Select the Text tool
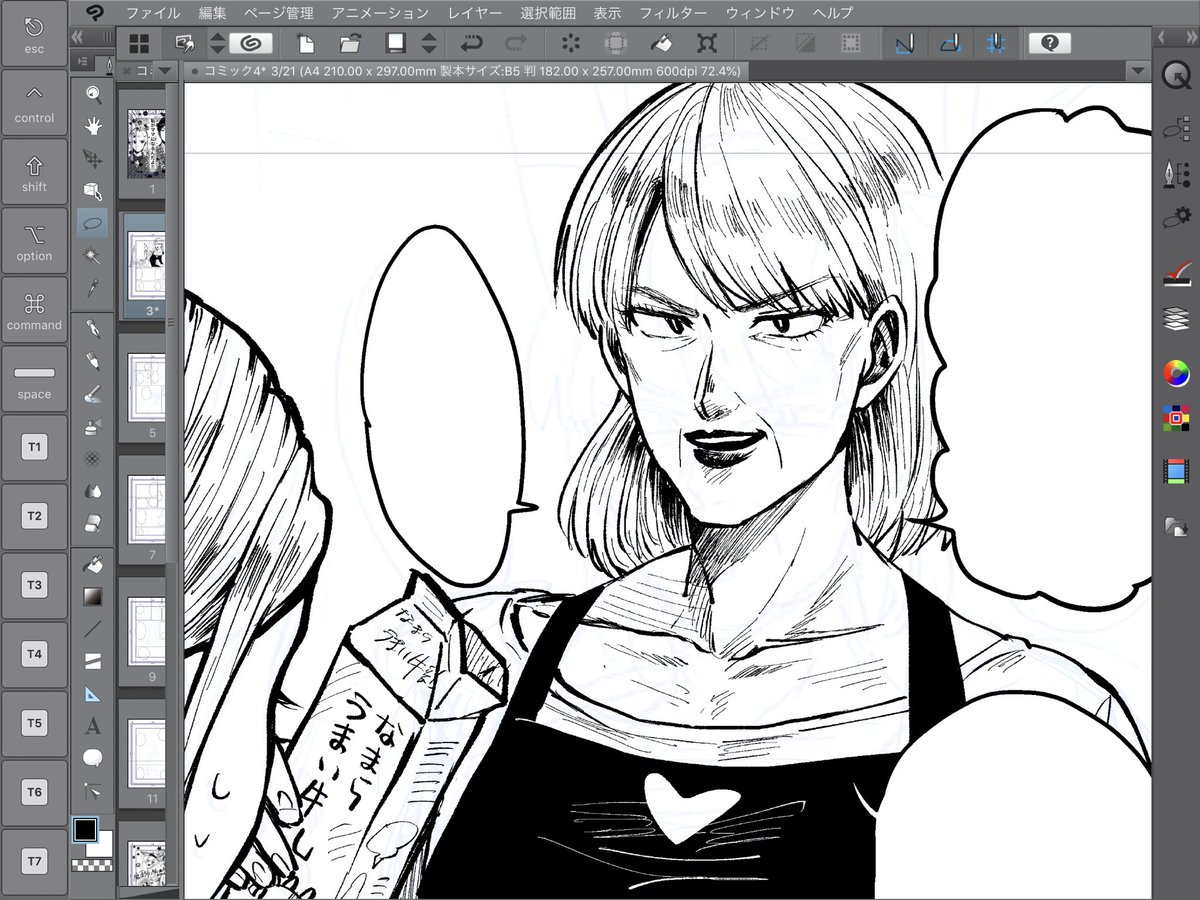The image size is (1200, 900). [x=93, y=726]
